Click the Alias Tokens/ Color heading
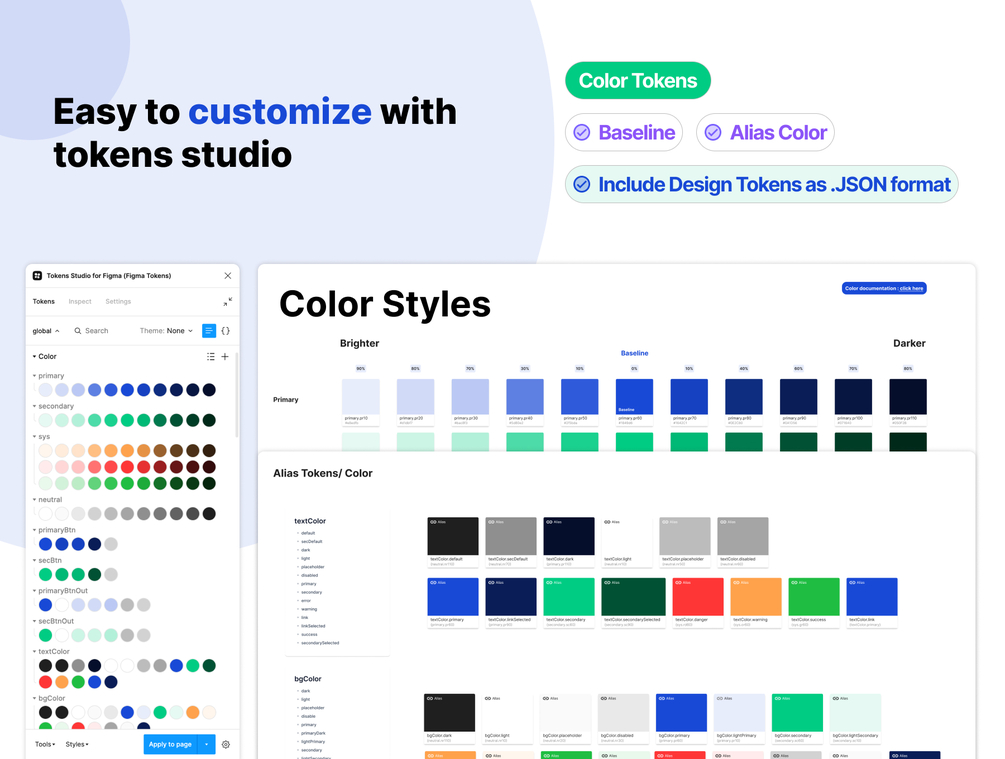The width and height of the screenshot is (1005, 759). [322, 473]
